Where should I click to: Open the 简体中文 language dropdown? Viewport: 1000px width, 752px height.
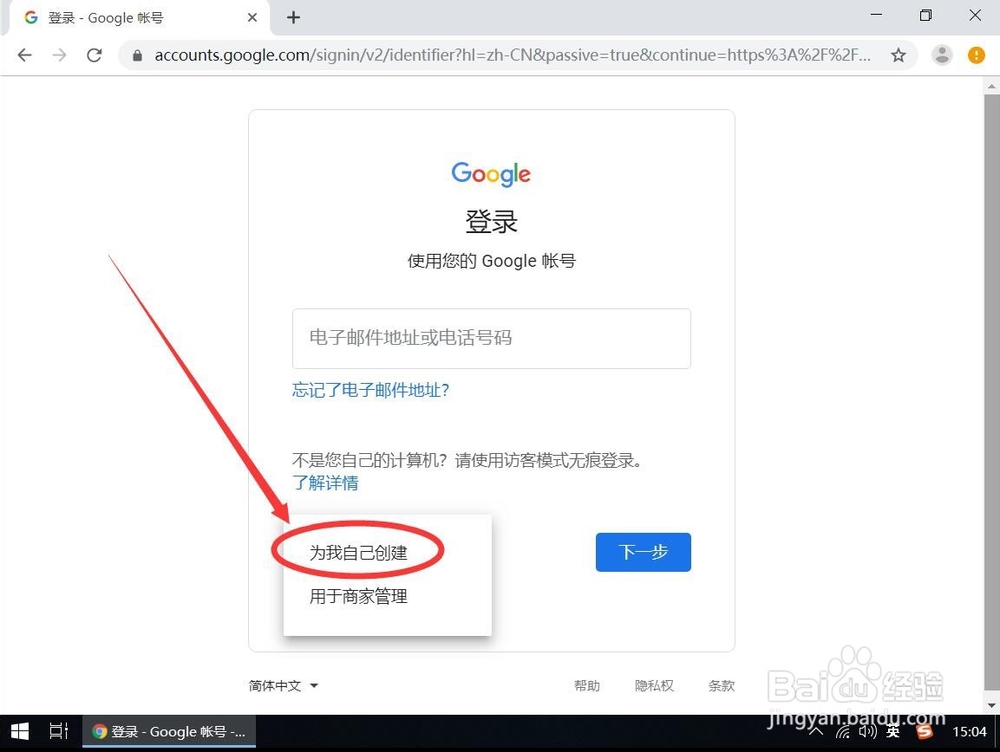coord(283,686)
